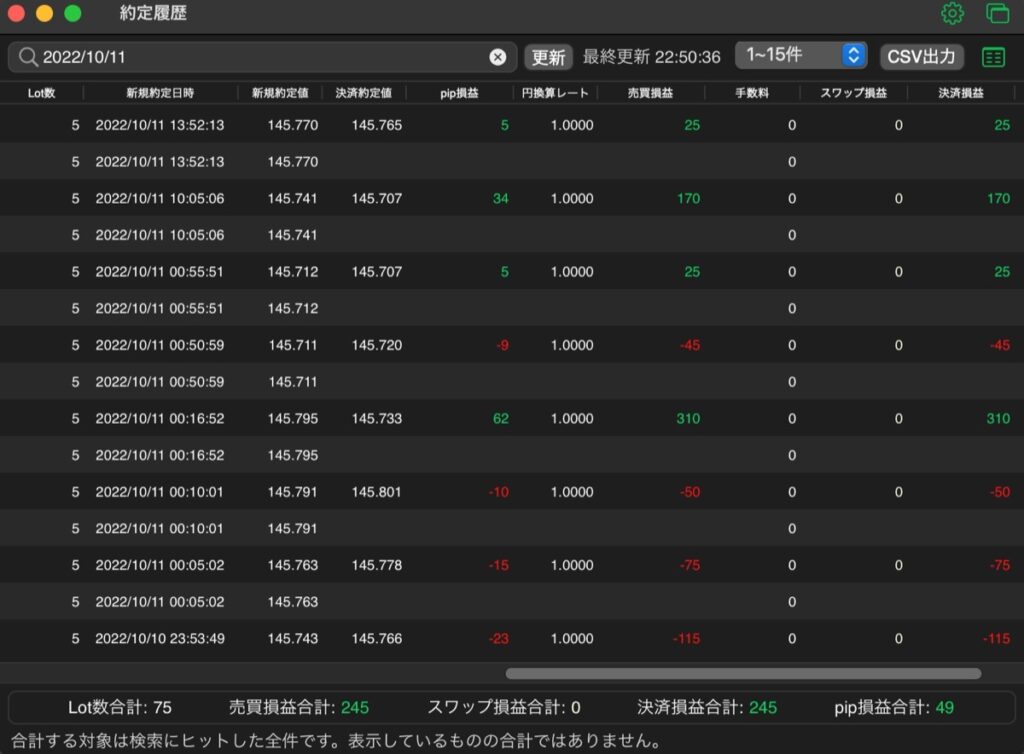Click the pip profit value 34
The height and width of the screenshot is (754, 1024).
pyautogui.click(x=500, y=198)
